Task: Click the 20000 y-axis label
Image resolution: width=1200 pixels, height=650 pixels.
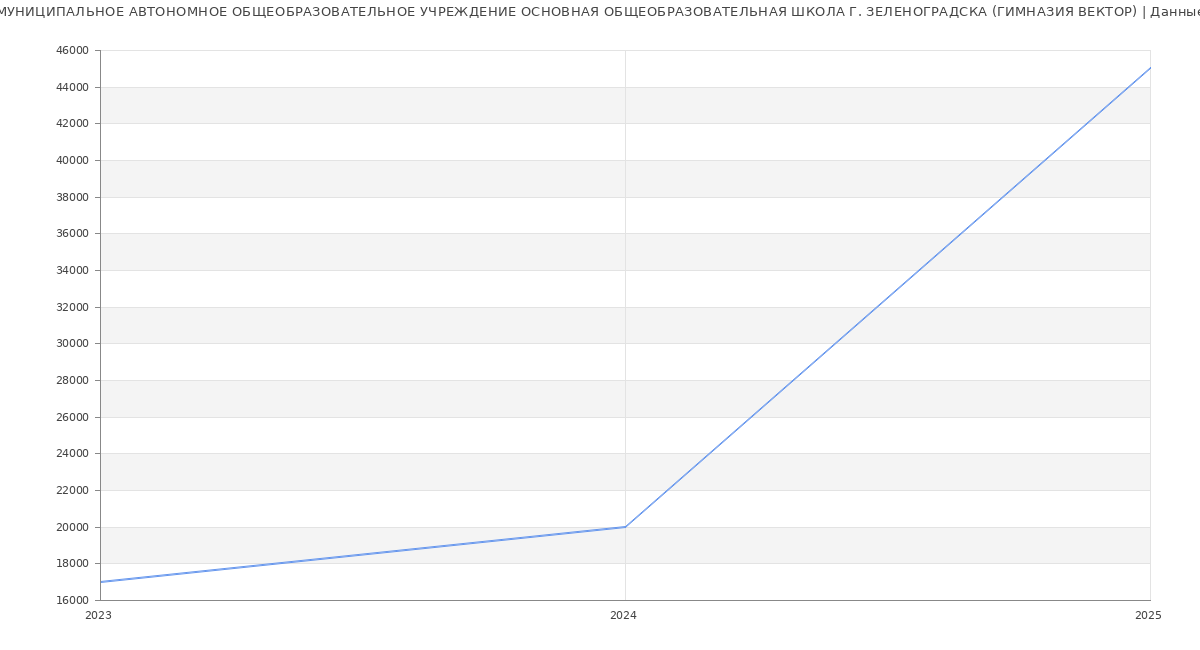Action: 72,527
